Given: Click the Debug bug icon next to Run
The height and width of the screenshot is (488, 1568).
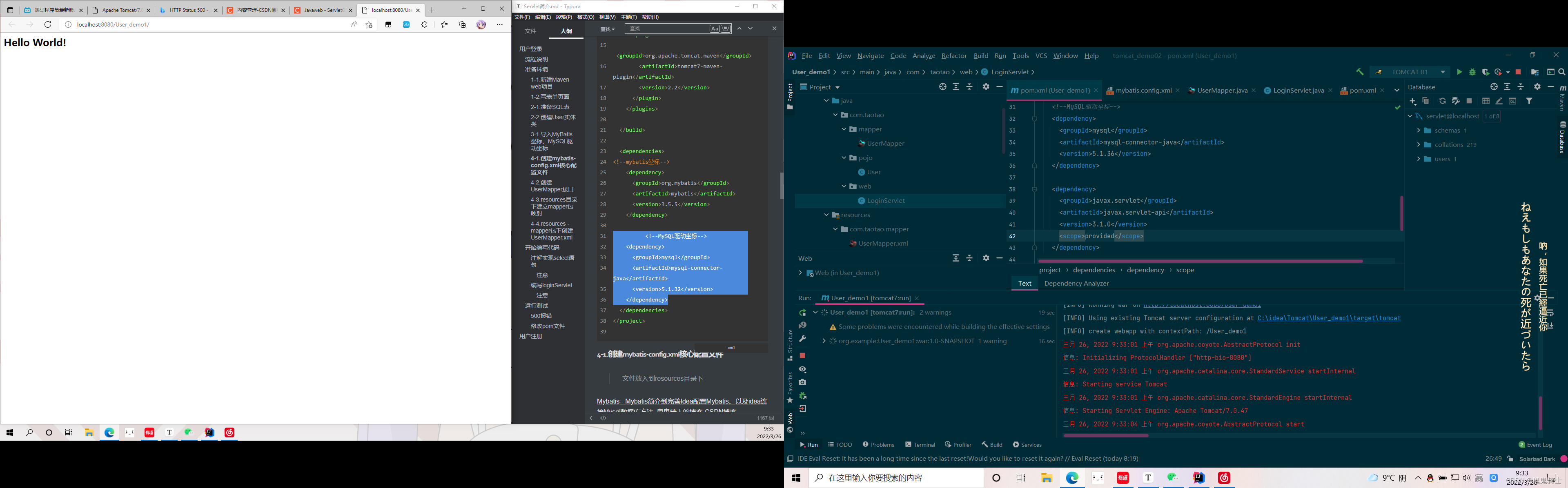Looking at the screenshot, I should [1472, 72].
